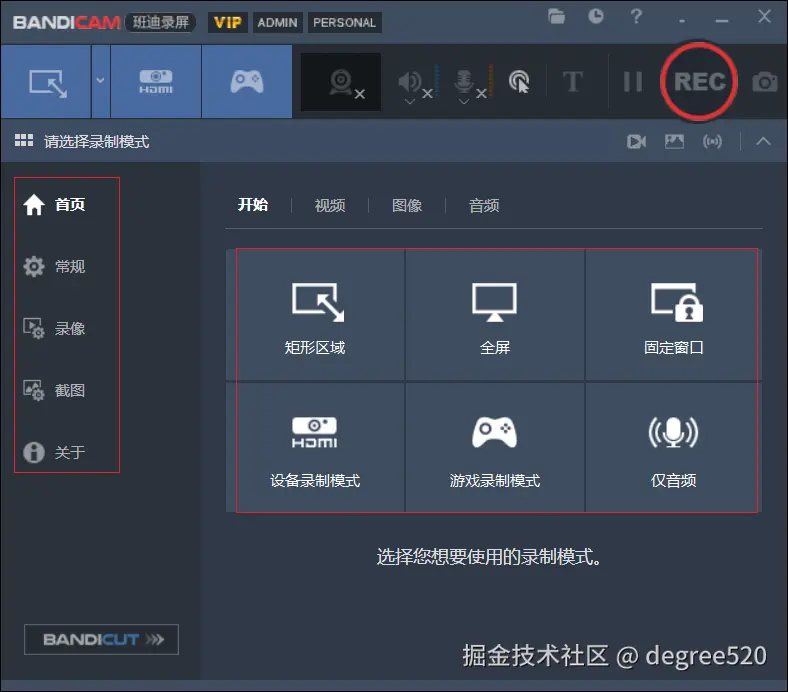Choose 矩形区域 recording mode tile
Viewport: 788px width, 692px height.
pos(315,315)
